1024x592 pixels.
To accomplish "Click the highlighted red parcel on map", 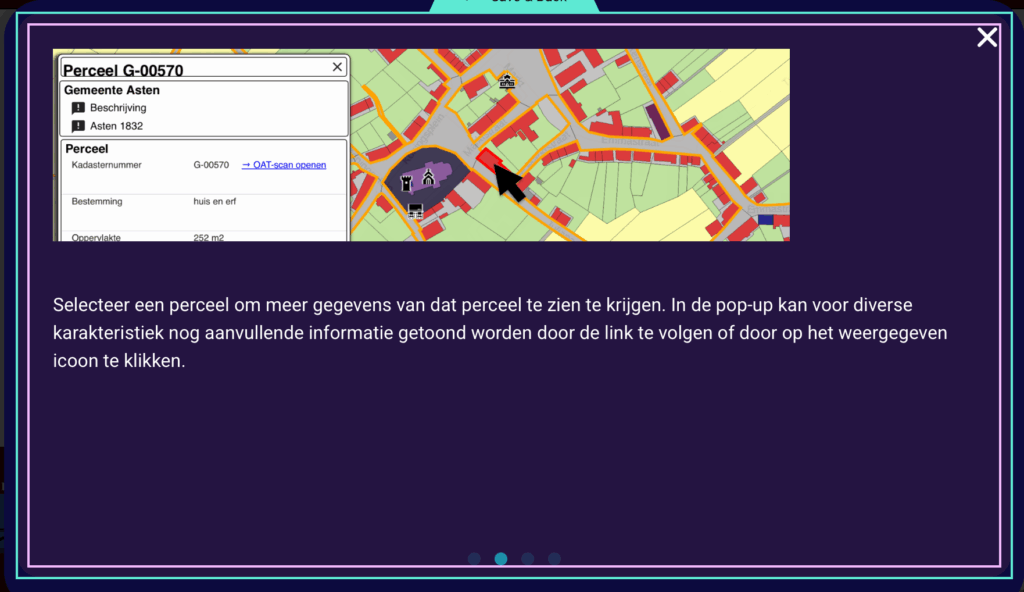I will pyautogui.click(x=487, y=158).
